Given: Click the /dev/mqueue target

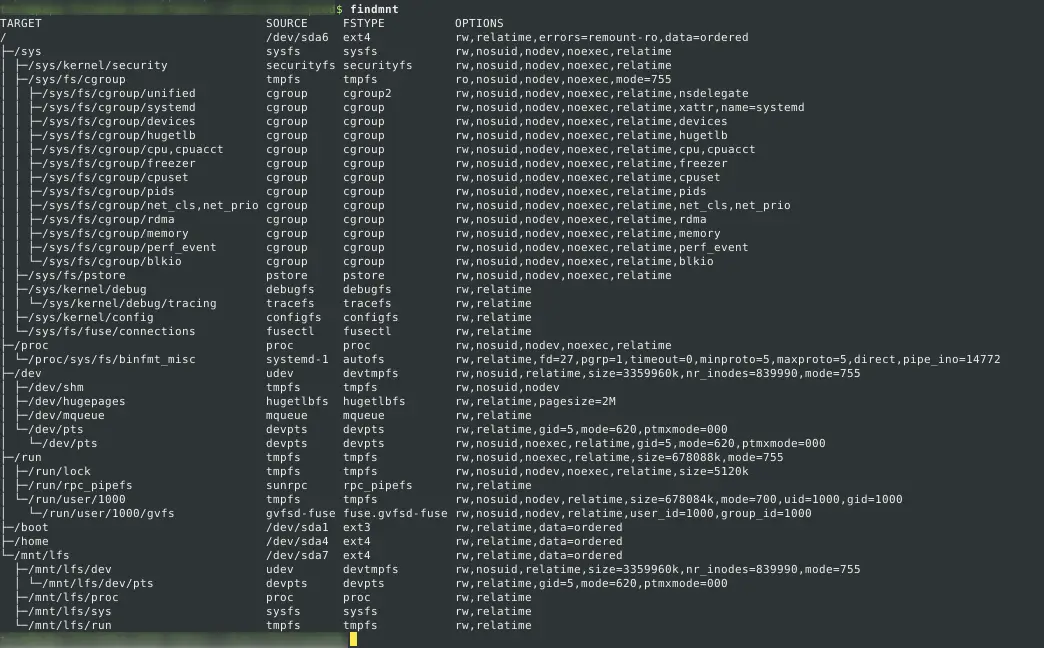Looking at the screenshot, I should [66, 415].
